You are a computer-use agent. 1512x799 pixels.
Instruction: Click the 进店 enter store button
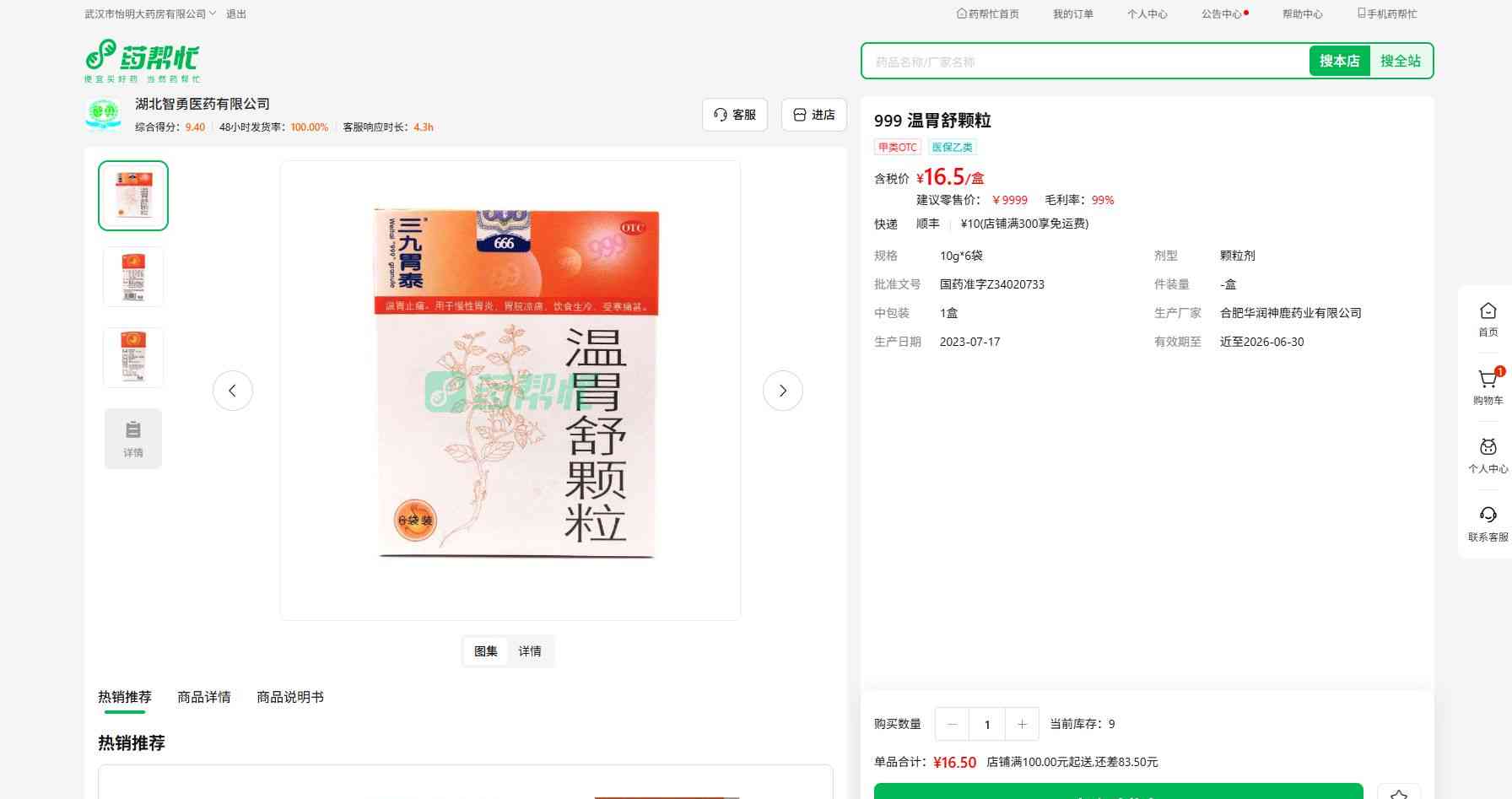814,115
